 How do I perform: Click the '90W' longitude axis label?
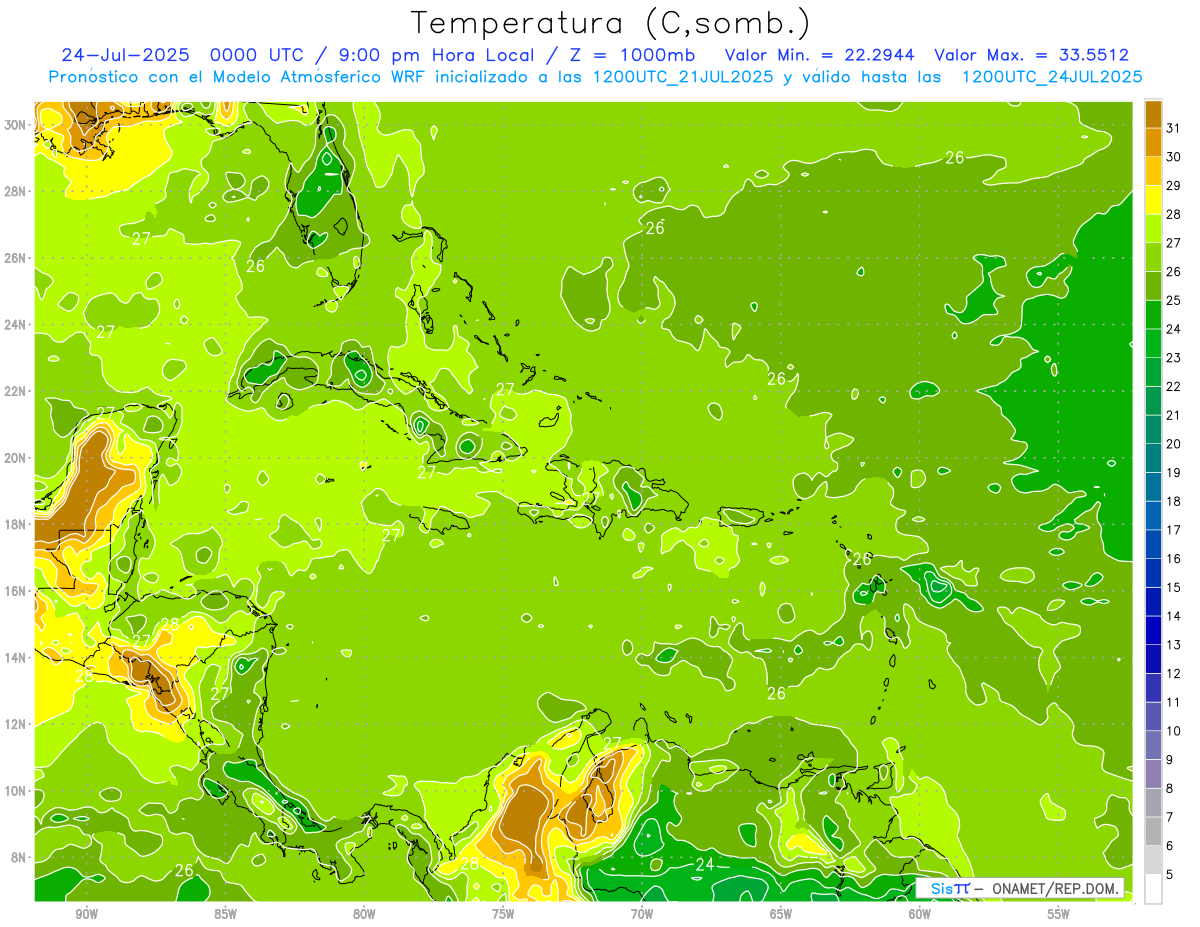tap(86, 915)
